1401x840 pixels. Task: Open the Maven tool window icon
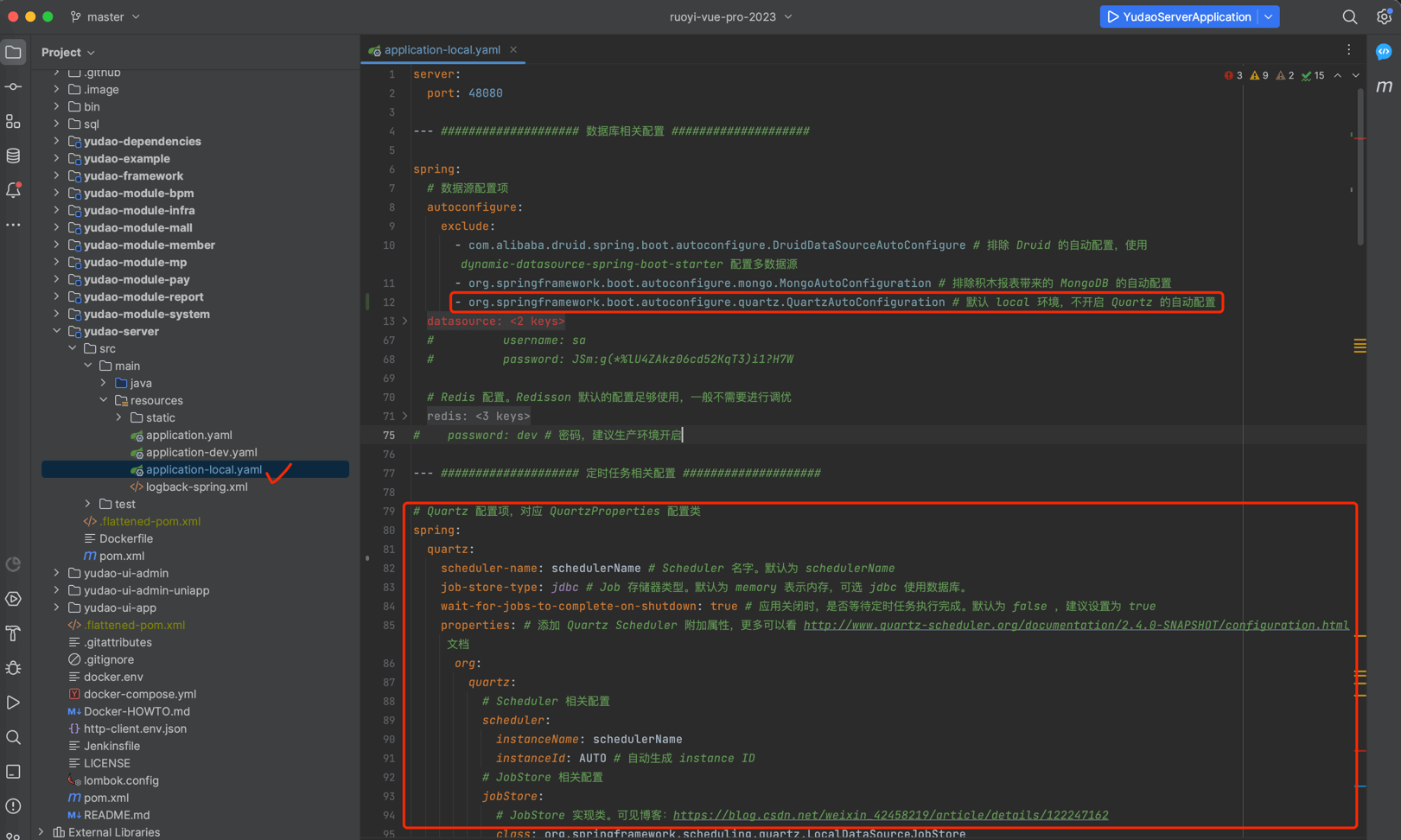(x=1384, y=86)
